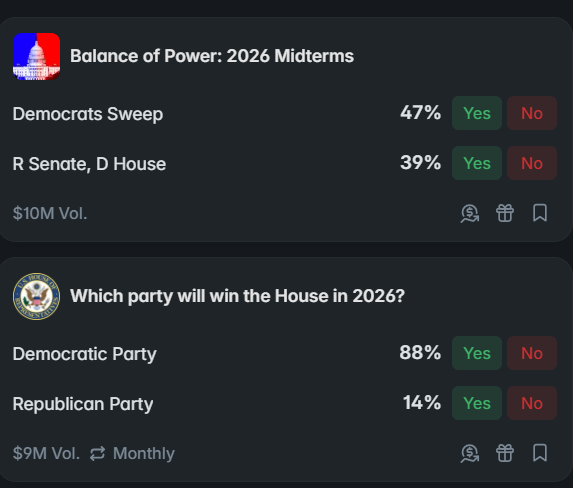Screen dimensions: 573x488
Task: Click gift icon on House 2026 card
Action: point(505,453)
